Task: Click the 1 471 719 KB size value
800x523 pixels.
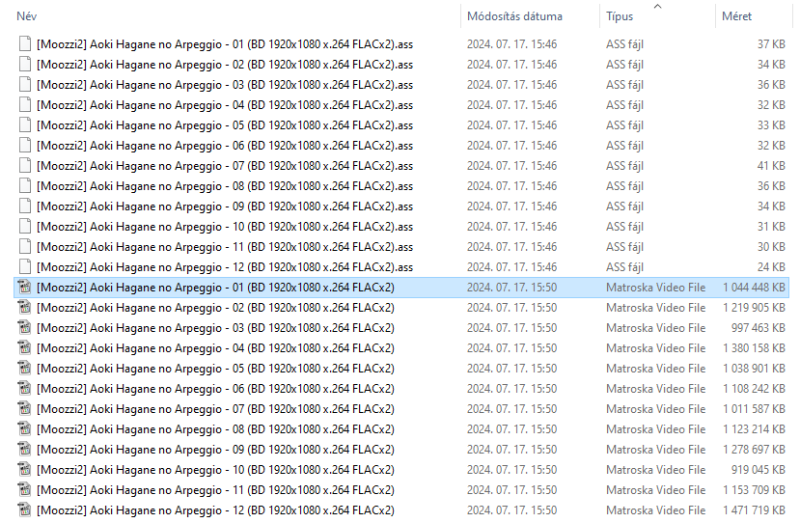Action: pos(754,510)
